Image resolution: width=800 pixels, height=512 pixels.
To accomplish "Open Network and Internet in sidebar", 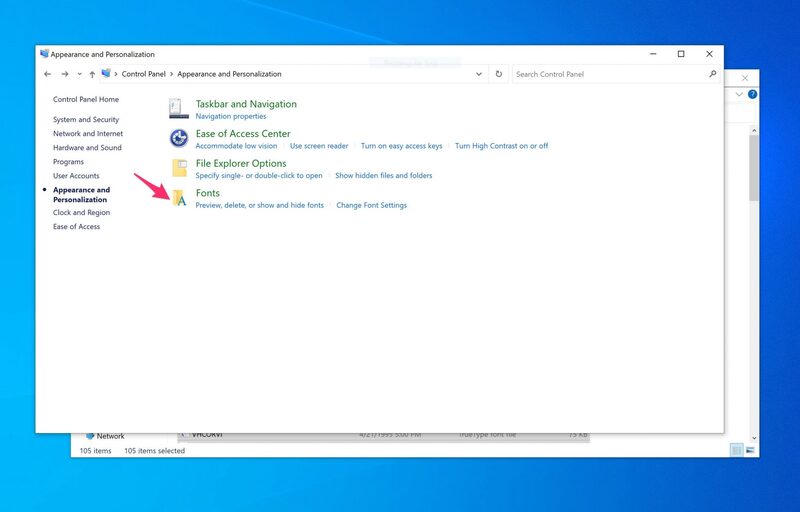I will [x=88, y=134].
